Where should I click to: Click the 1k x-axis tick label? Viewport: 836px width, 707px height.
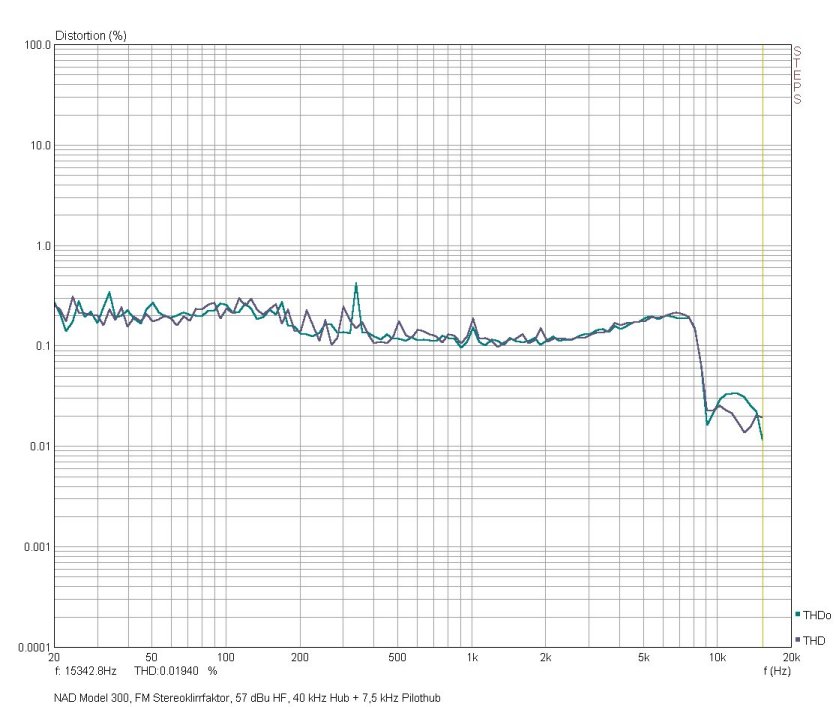472,657
